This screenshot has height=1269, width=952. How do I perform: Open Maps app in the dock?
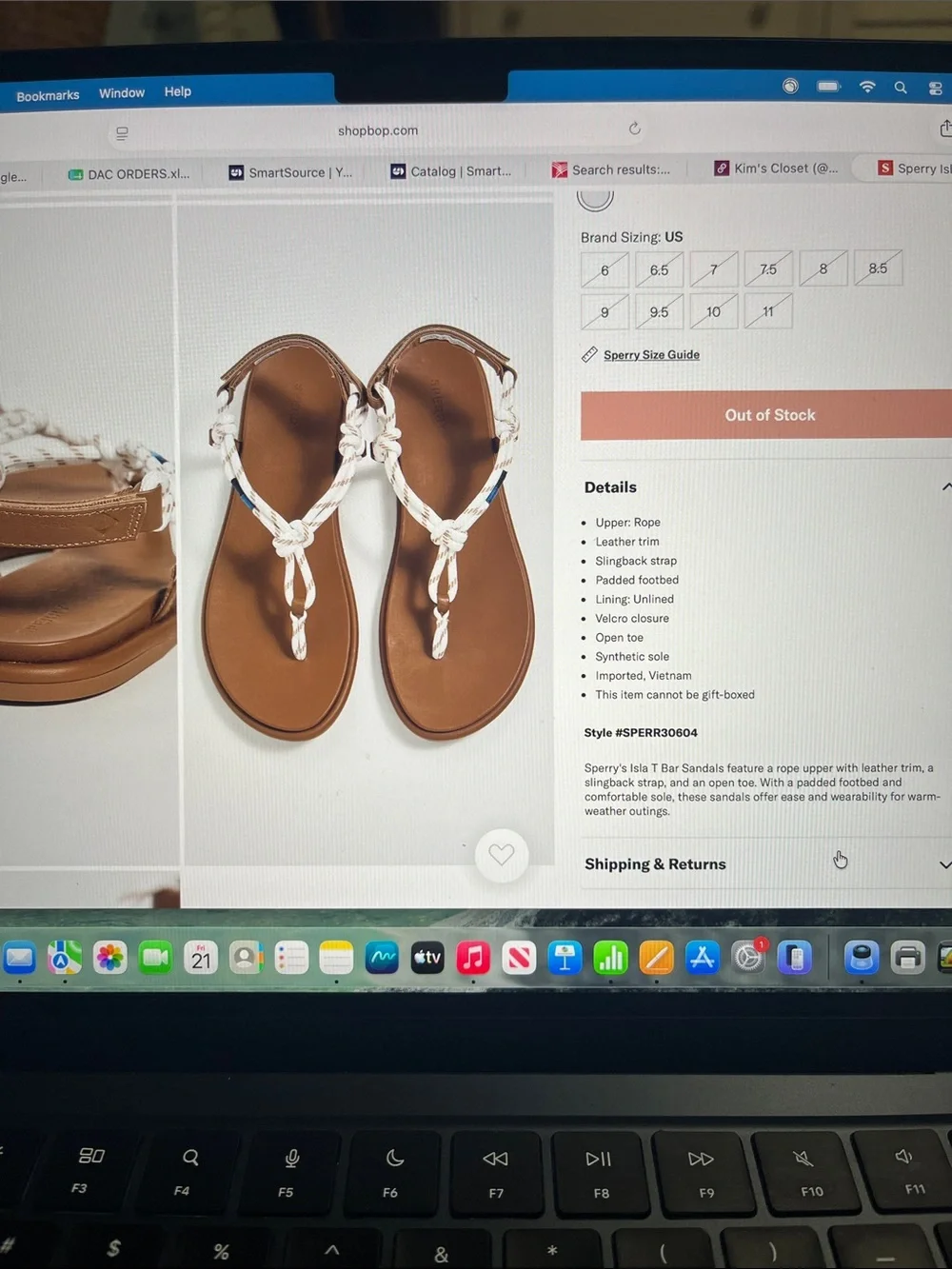(64, 958)
